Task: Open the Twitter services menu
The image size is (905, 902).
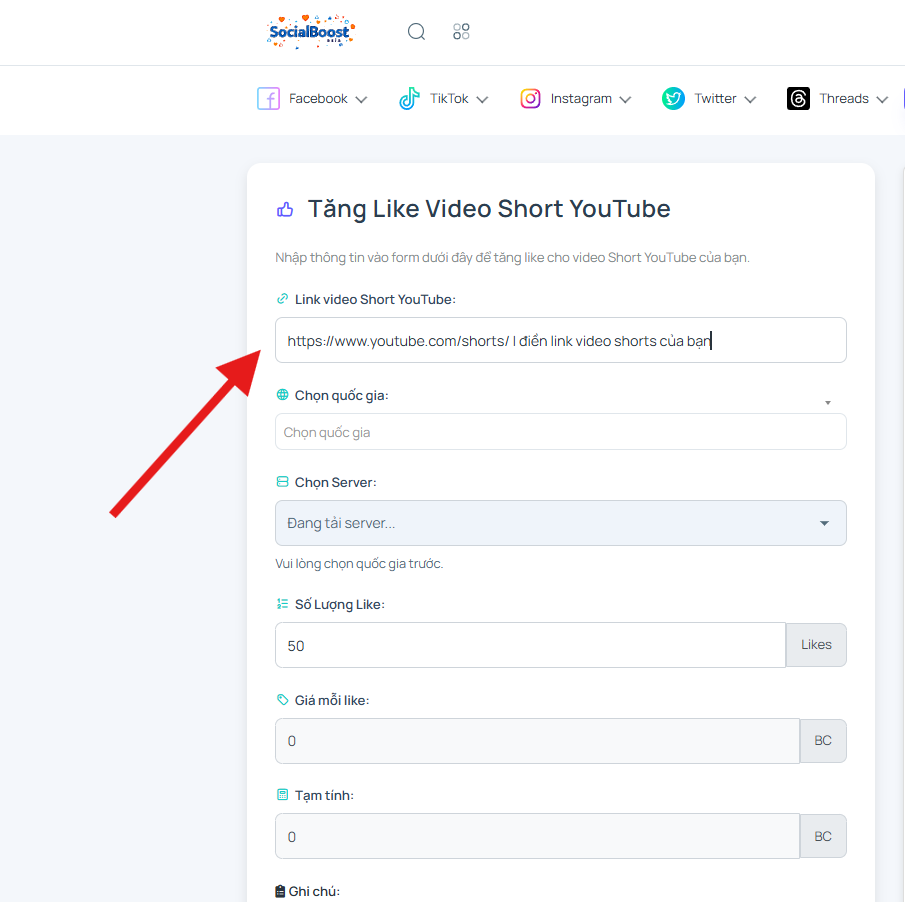Action: [709, 99]
